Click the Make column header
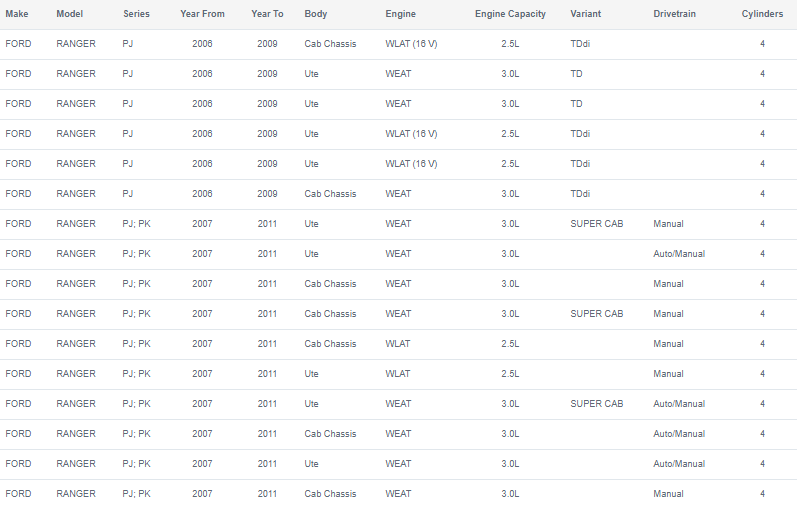799x520 pixels. tap(17, 14)
